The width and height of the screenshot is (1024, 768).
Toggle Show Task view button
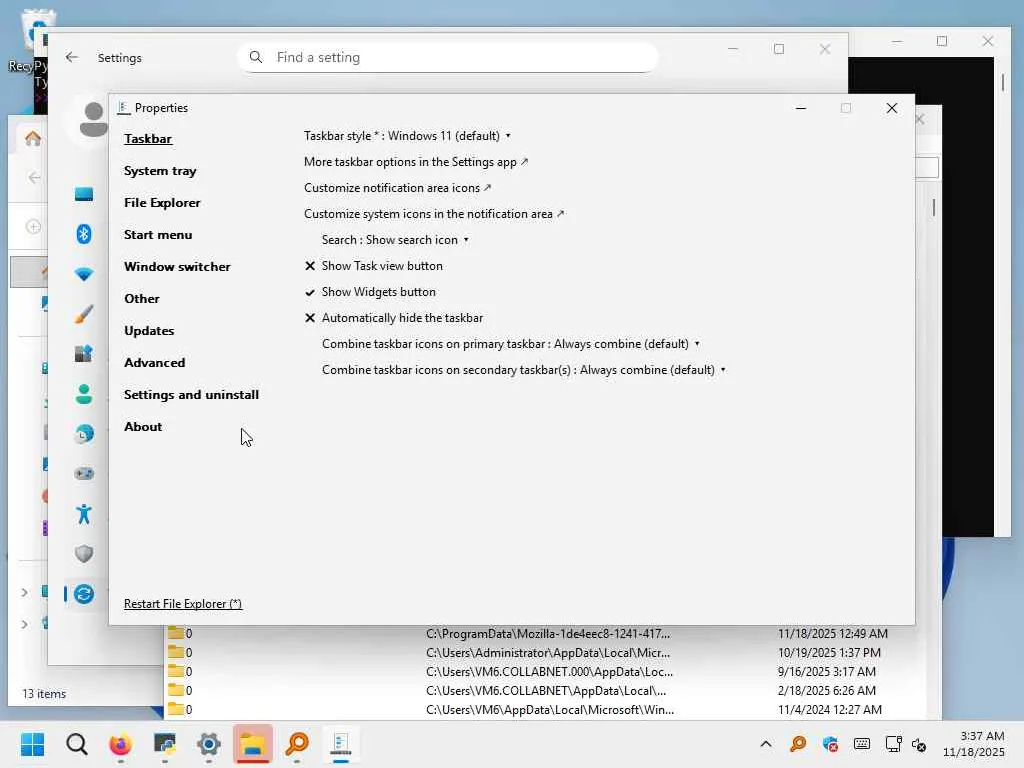click(374, 266)
